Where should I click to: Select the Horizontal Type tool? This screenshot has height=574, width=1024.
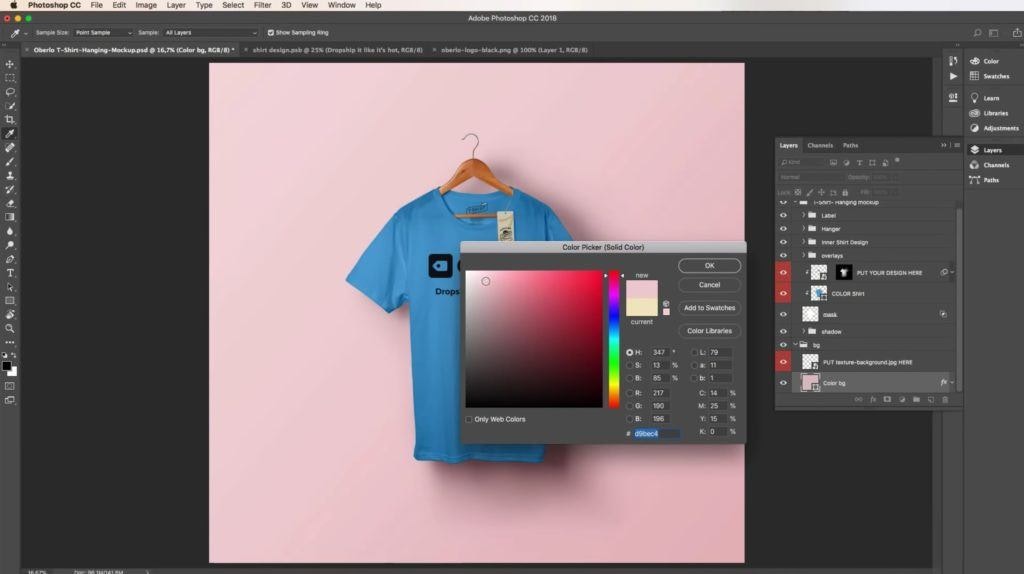[10, 272]
